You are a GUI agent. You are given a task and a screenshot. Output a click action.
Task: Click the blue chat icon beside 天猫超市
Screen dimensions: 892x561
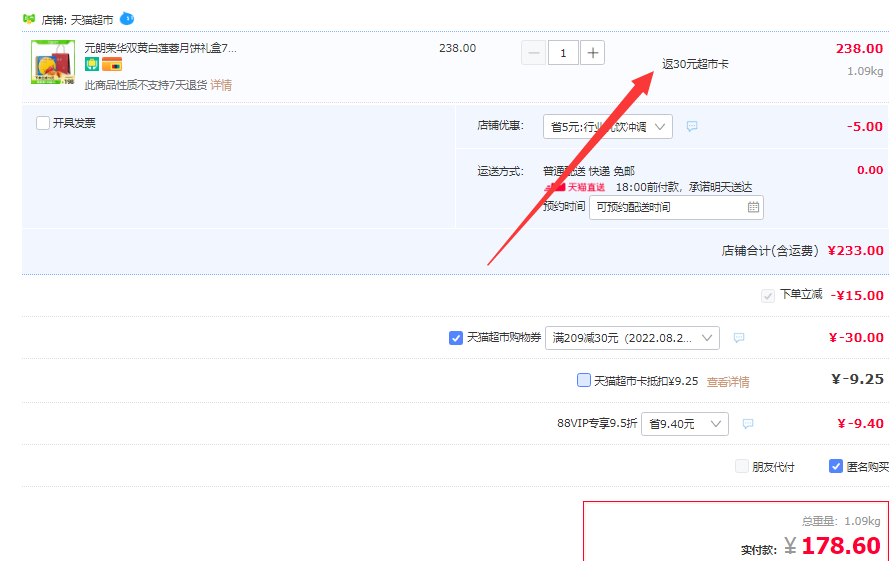pos(127,19)
